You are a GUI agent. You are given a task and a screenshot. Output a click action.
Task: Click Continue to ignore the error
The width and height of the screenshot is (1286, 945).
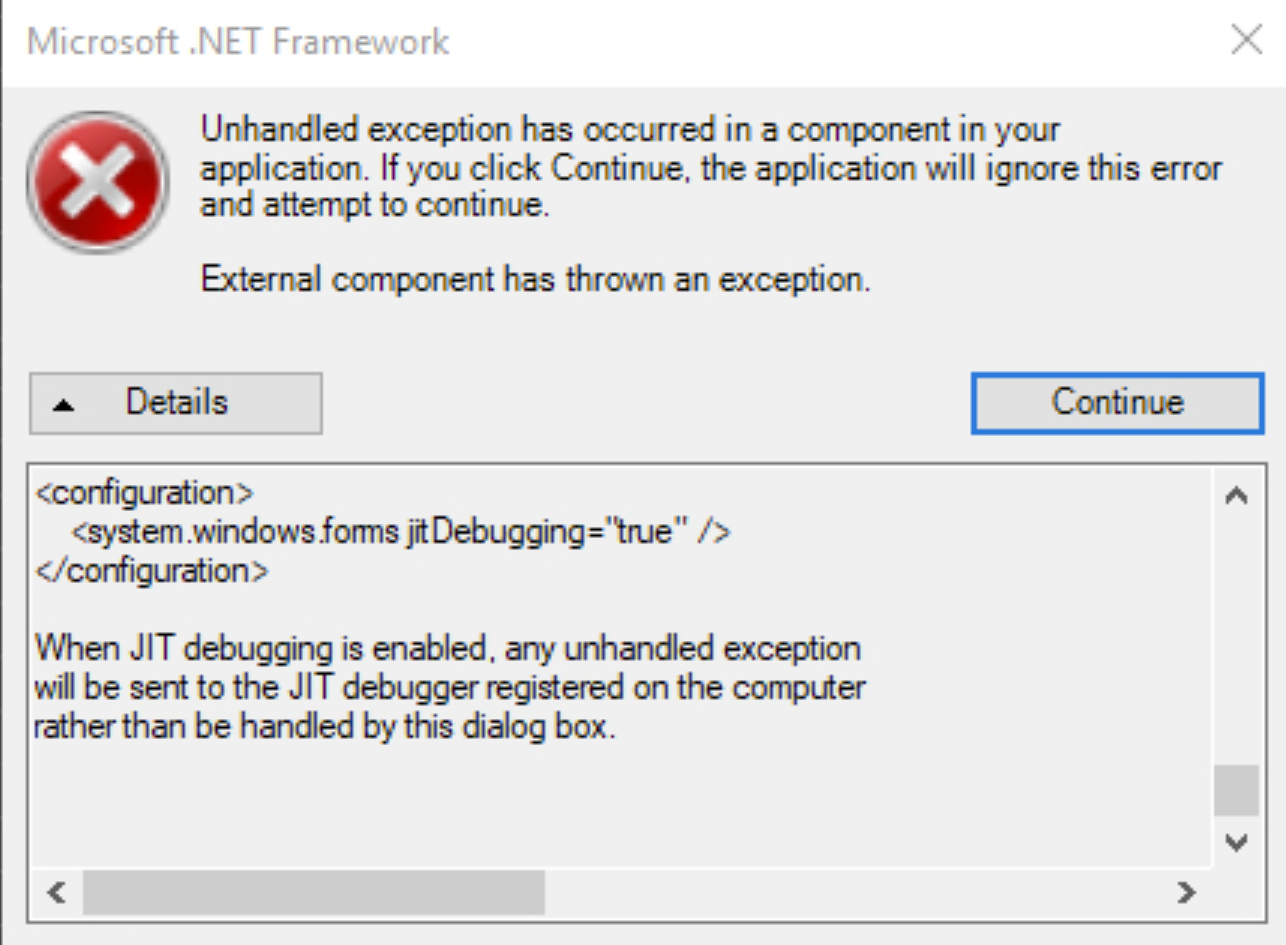(x=1117, y=403)
